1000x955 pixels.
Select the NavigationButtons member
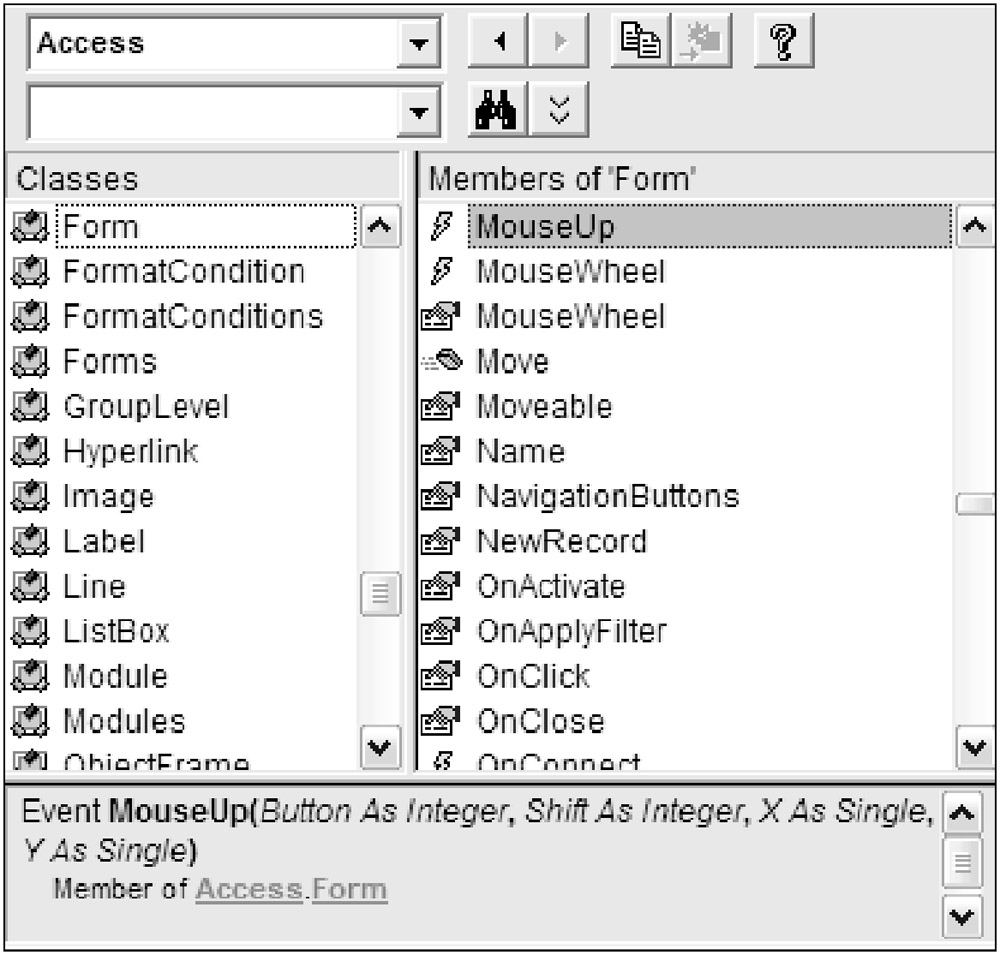click(607, 497)
